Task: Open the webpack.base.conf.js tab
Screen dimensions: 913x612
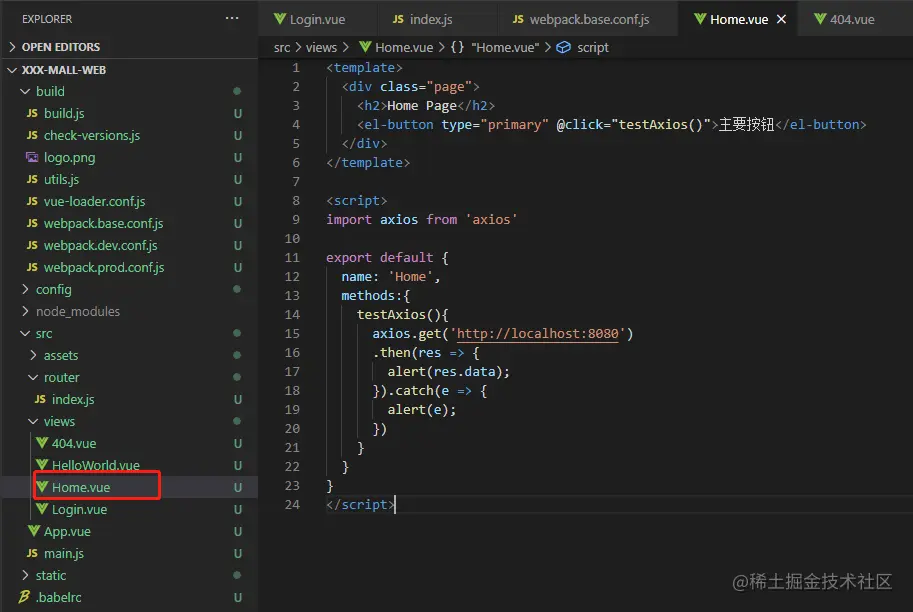Action: point(589,19)
